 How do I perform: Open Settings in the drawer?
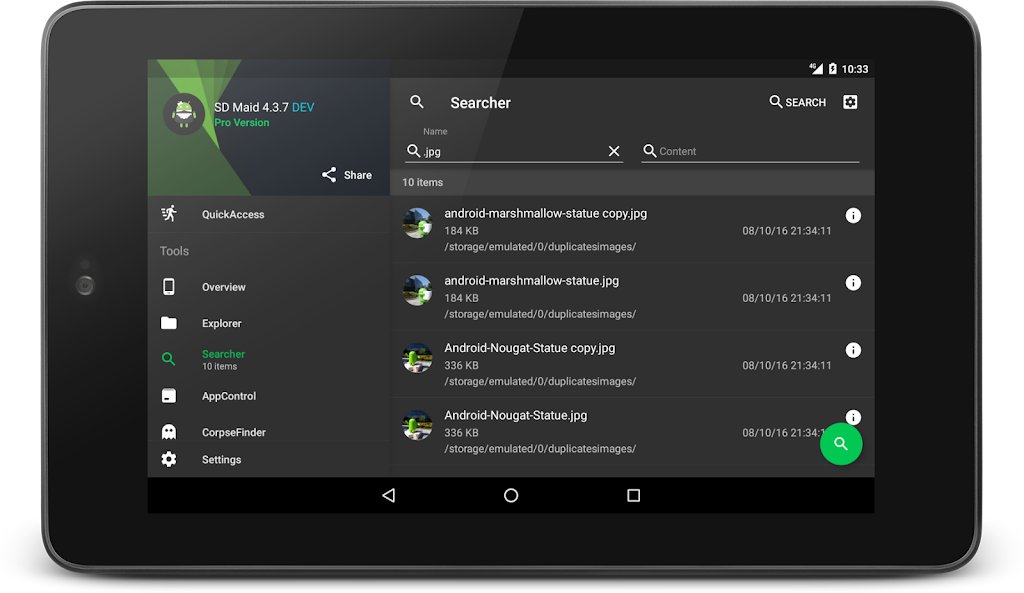pos(221,460)
